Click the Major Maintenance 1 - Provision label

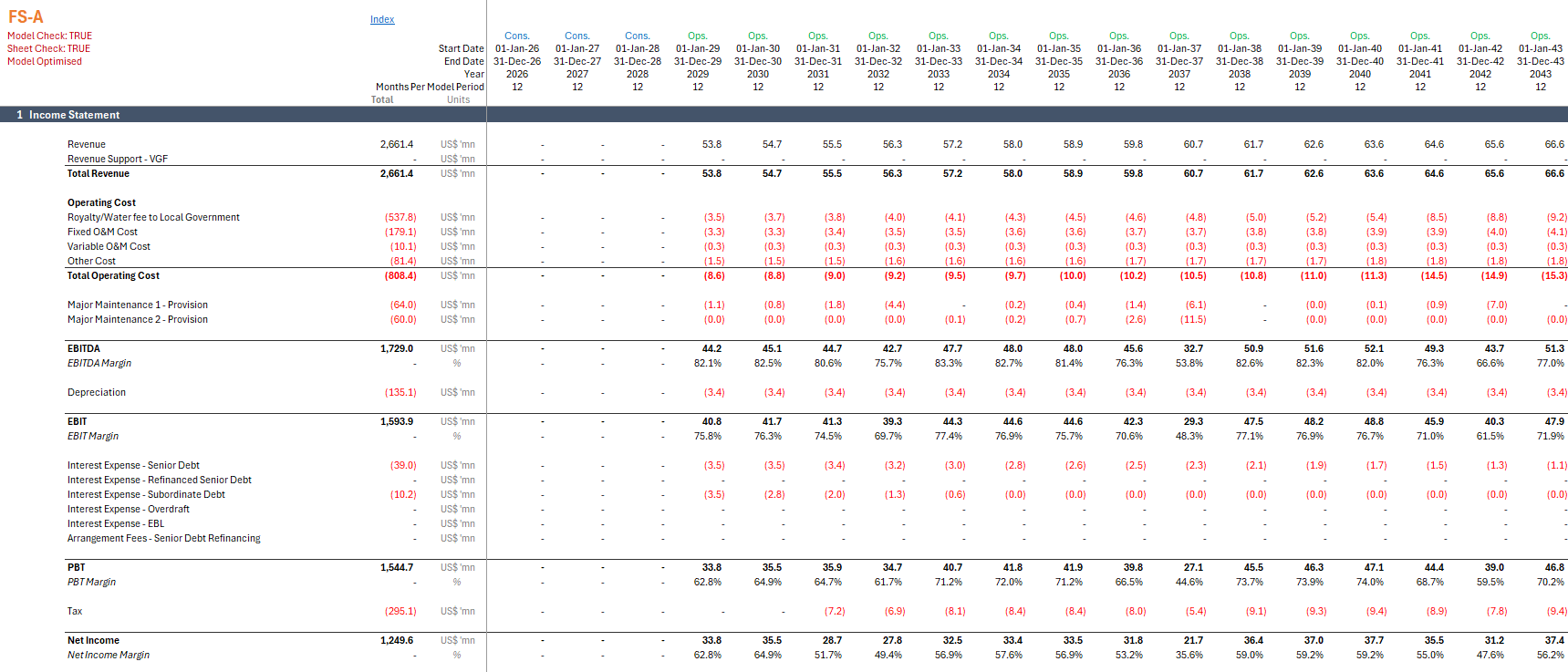tap(138, 305)
